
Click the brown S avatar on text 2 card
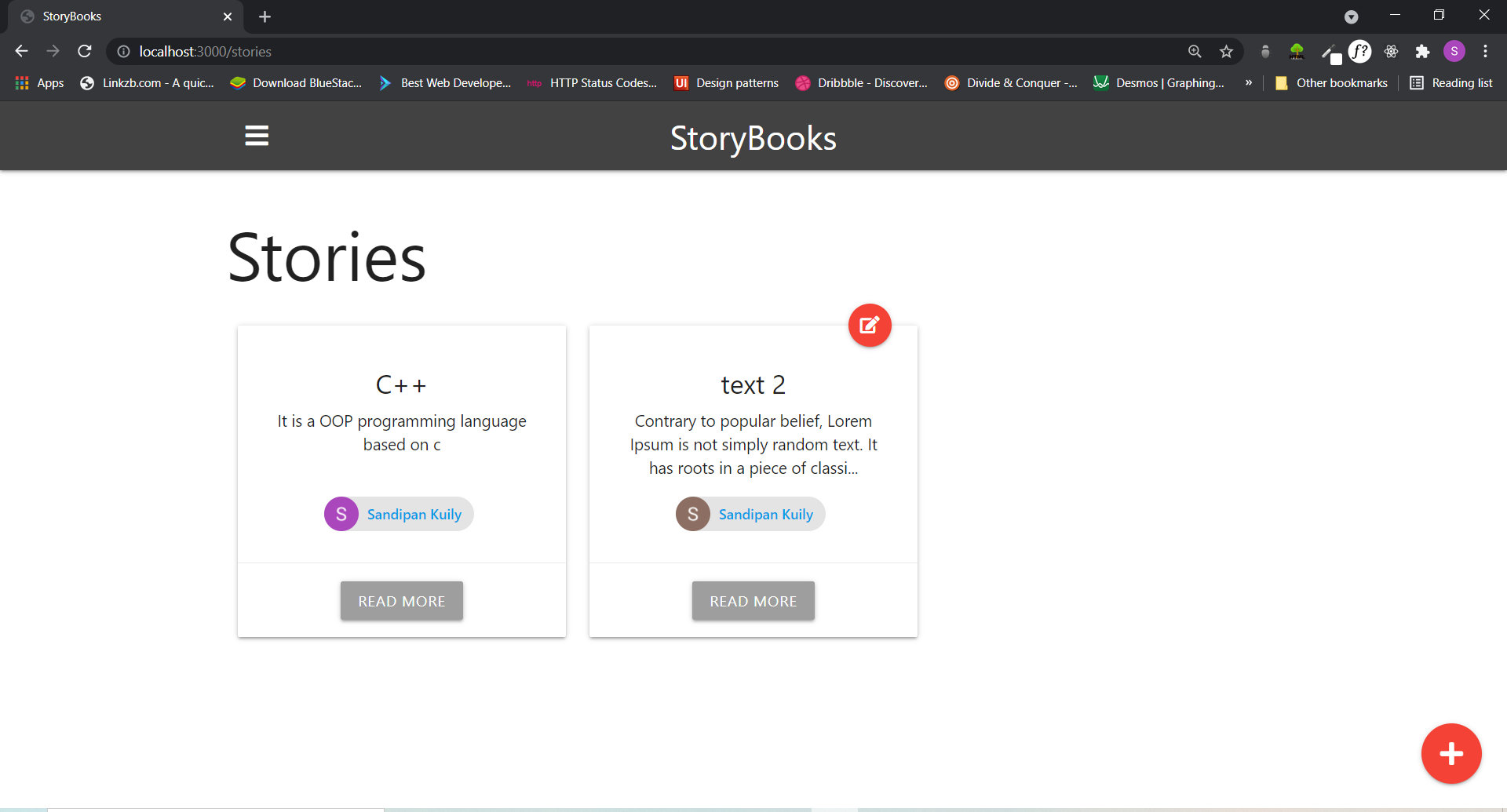(693, 514)
